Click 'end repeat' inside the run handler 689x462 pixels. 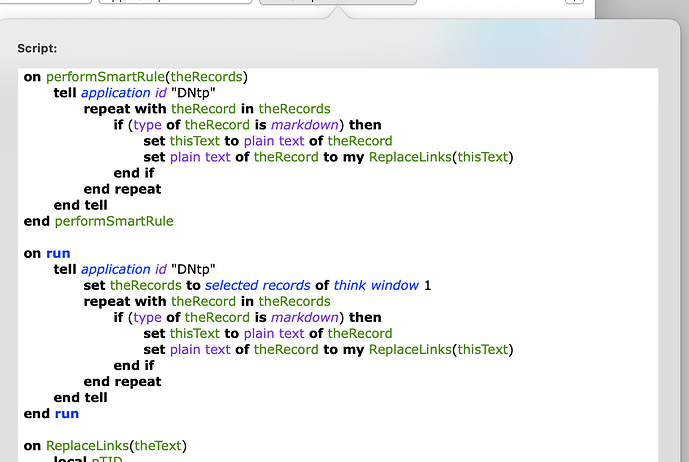(122, 382)
